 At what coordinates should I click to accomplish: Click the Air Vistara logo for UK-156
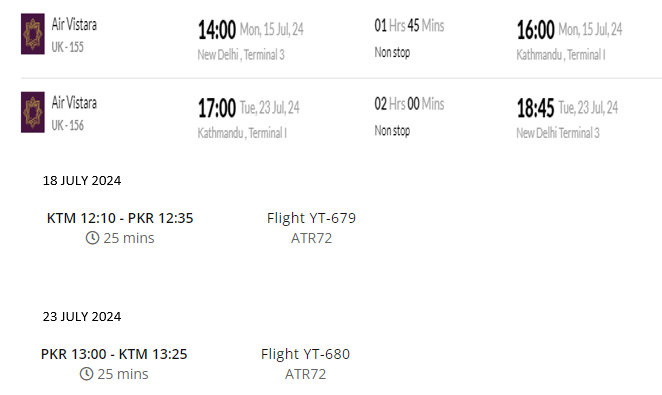click(x=33, y=112)
